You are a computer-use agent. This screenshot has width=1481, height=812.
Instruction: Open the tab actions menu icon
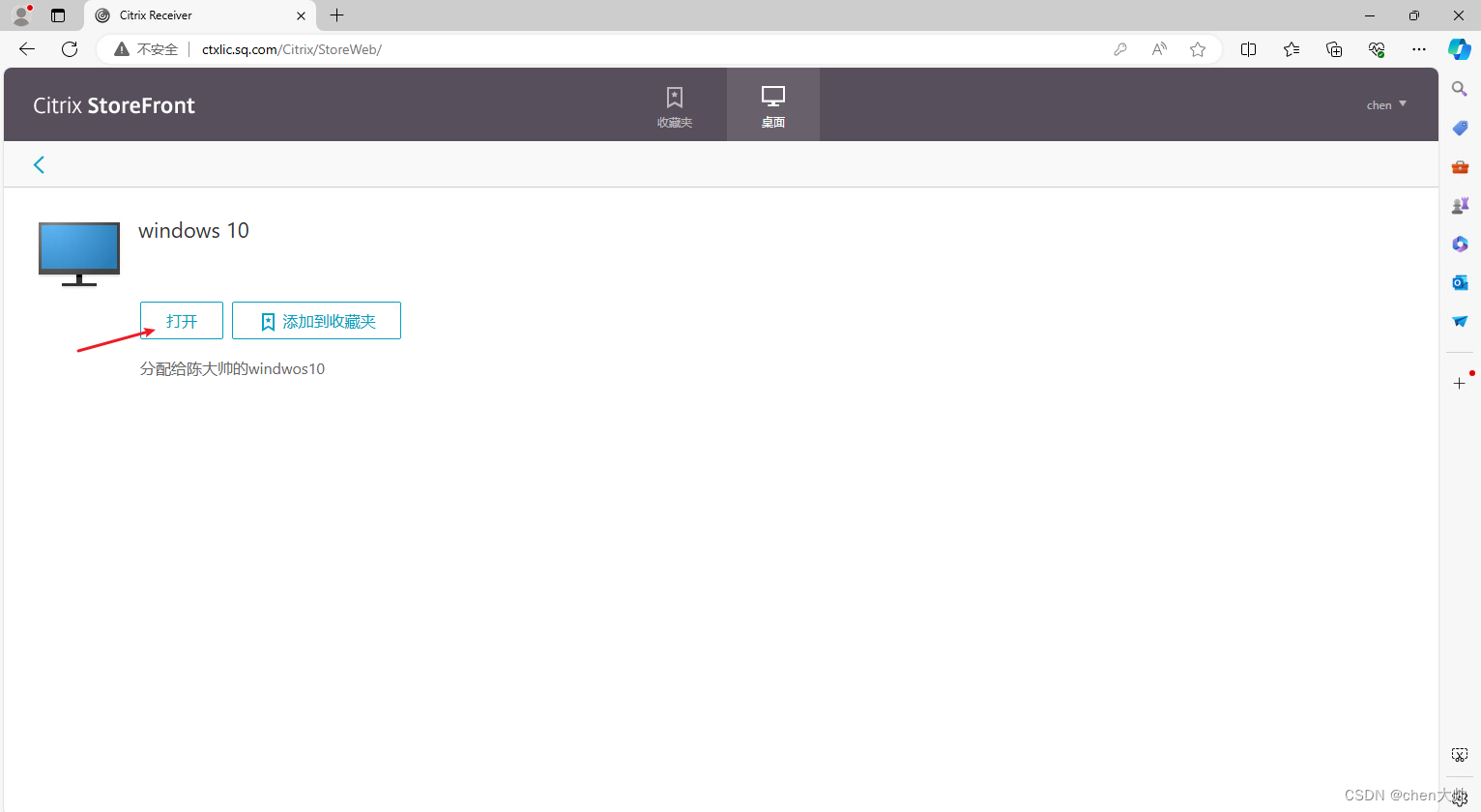[x=58, y=15]
